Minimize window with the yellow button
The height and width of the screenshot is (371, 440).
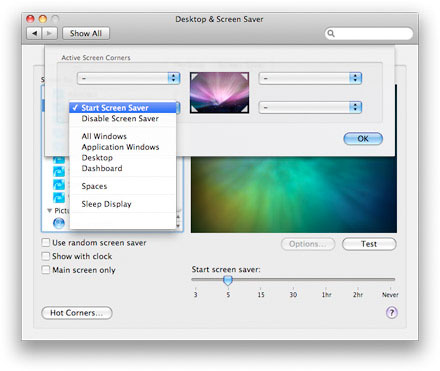tap(43, 19)
